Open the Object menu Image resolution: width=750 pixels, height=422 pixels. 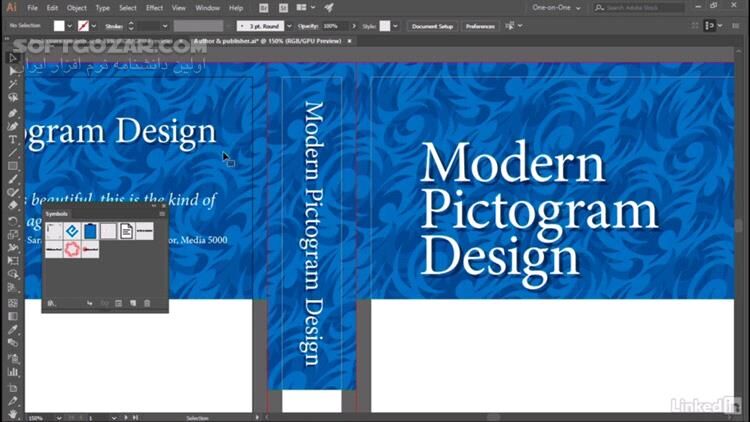pos(76,8)
